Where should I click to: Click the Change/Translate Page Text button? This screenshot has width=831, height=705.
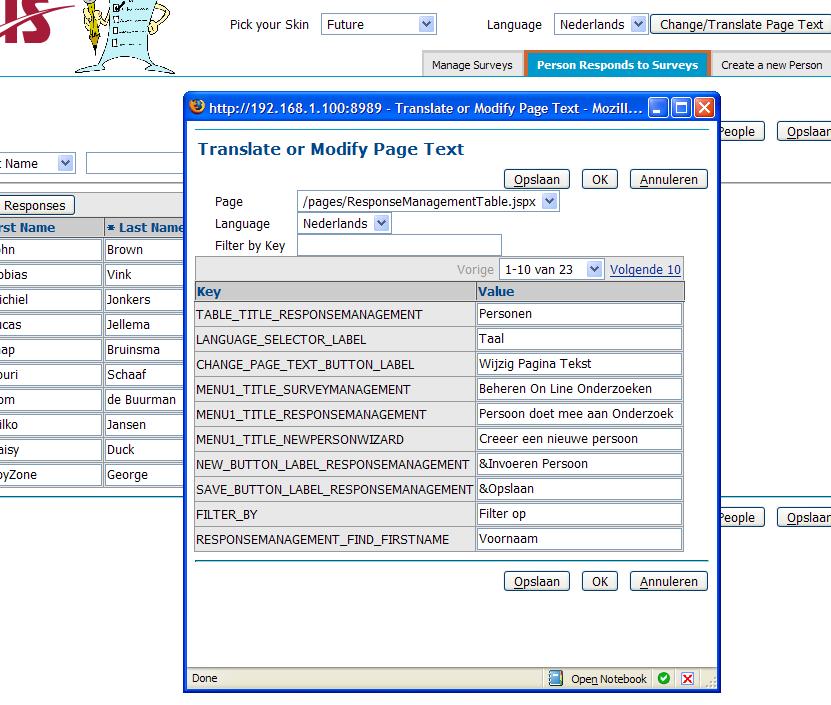(x=741, y=24)
